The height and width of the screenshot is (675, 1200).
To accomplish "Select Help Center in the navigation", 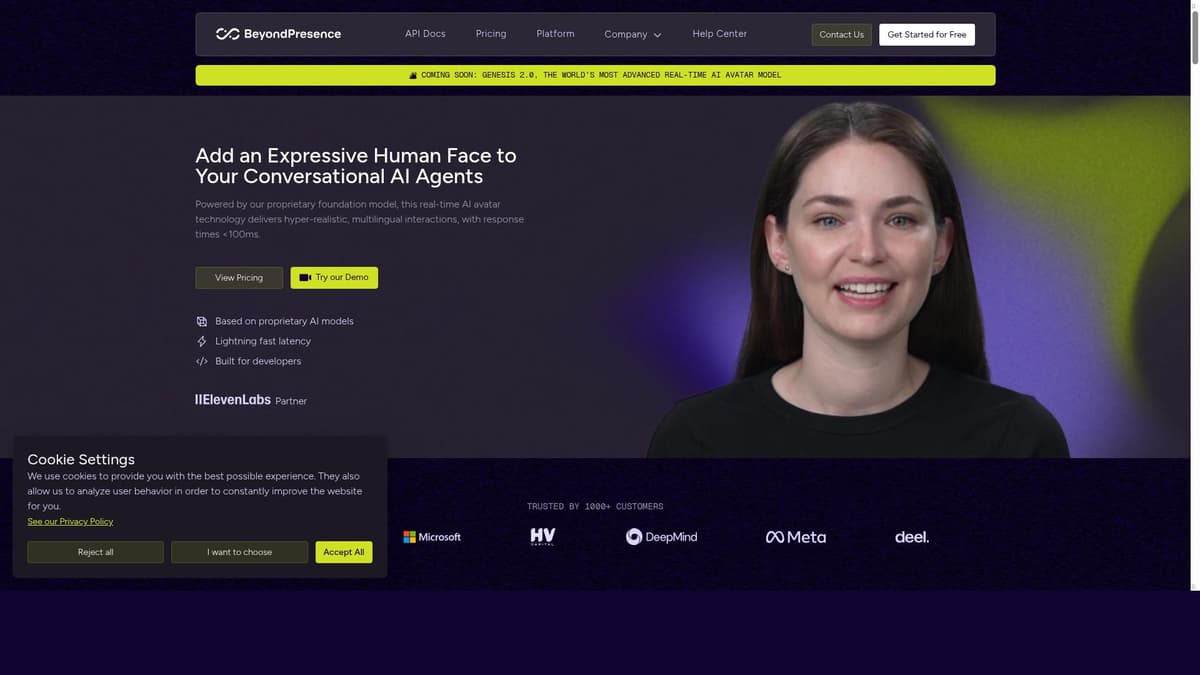I will pos(719,33).
